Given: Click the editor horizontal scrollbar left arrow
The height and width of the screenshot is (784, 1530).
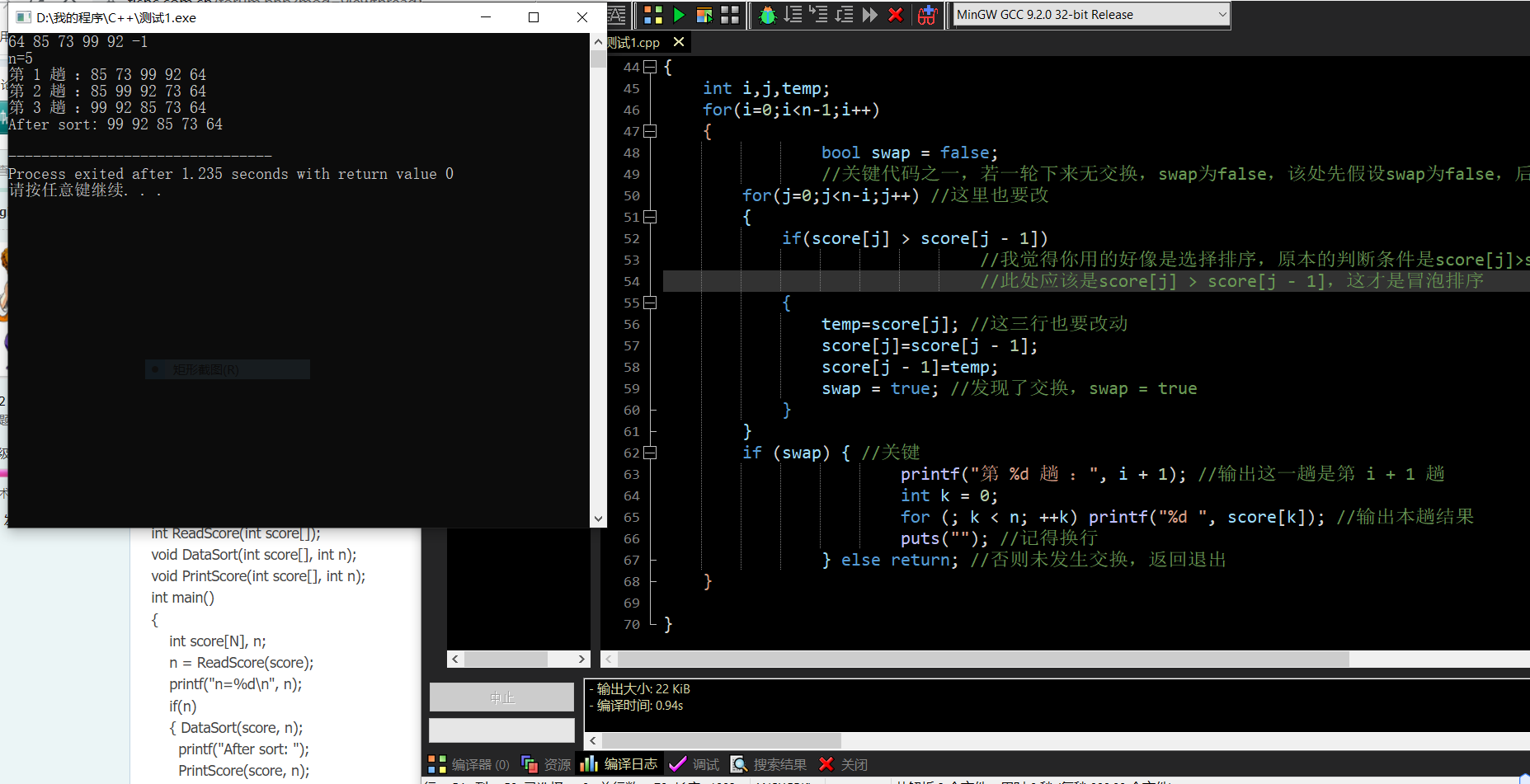Looking at the screenshot, I should 609,659.
